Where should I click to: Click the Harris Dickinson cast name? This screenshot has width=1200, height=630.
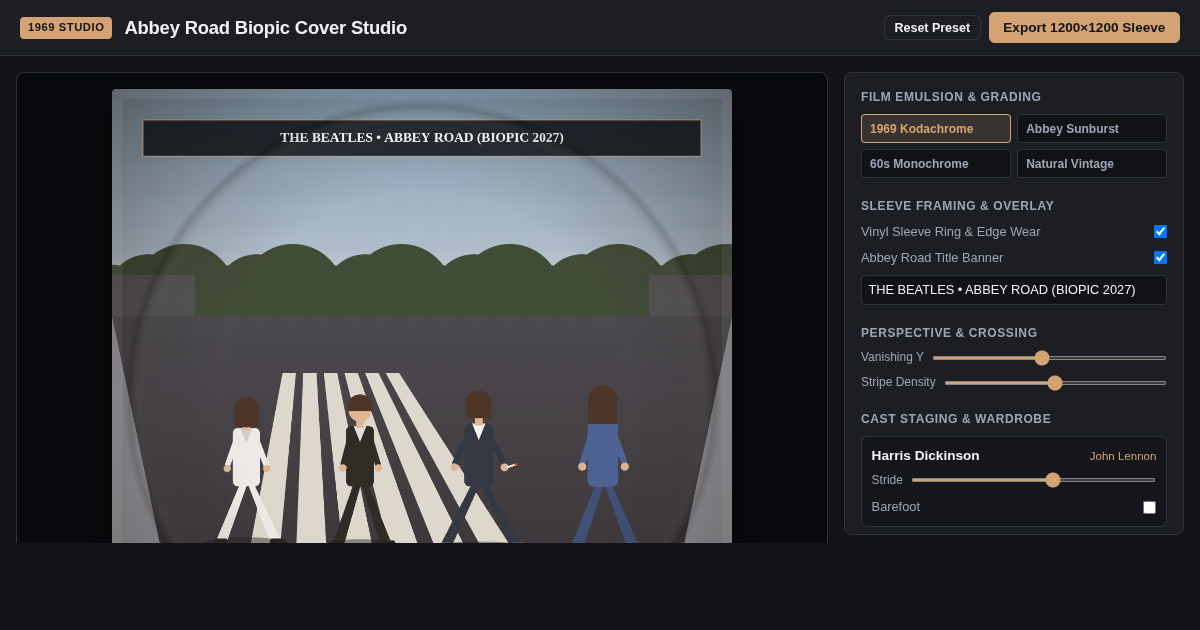(x=925, y=456)
